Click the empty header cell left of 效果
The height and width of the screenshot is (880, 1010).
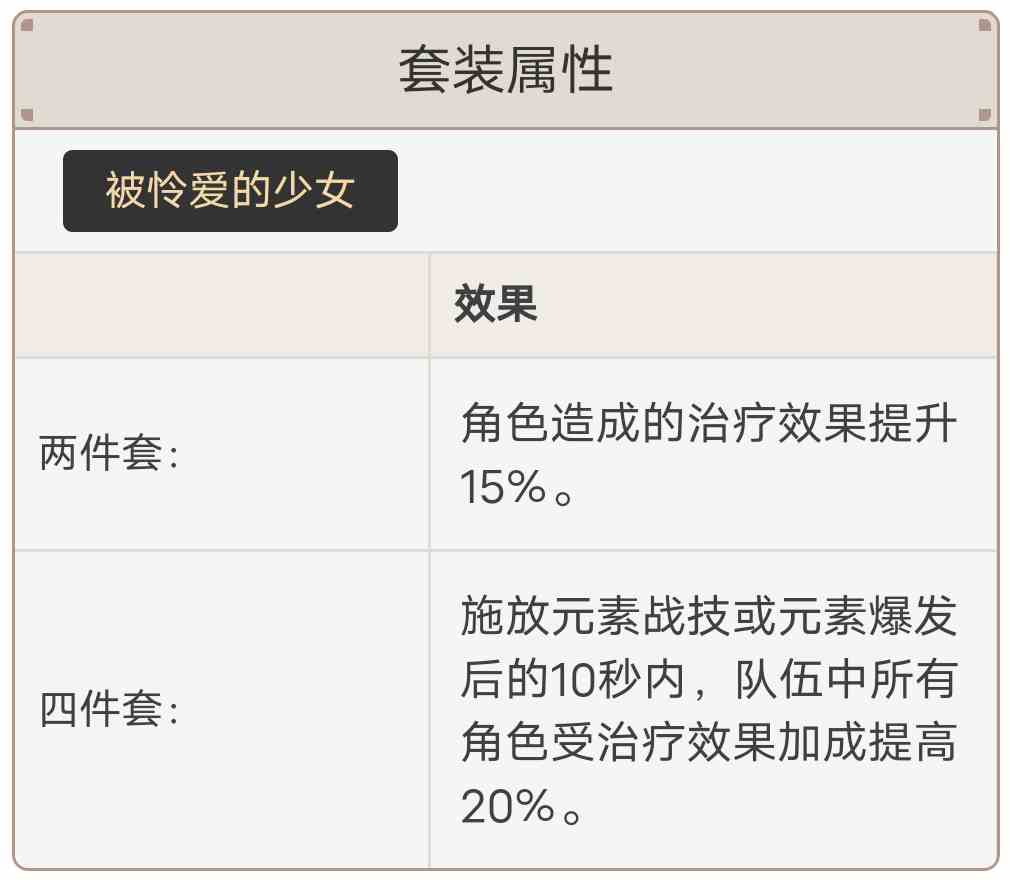pyautogui.click(x=222, y=305)
